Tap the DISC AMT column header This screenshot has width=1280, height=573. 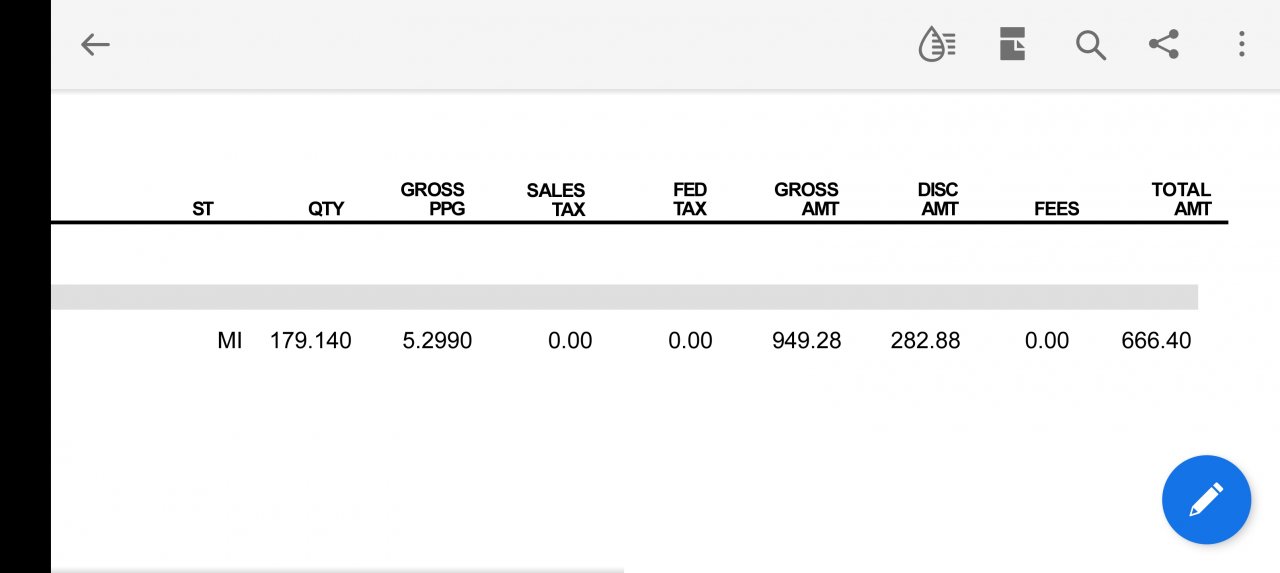938,199
